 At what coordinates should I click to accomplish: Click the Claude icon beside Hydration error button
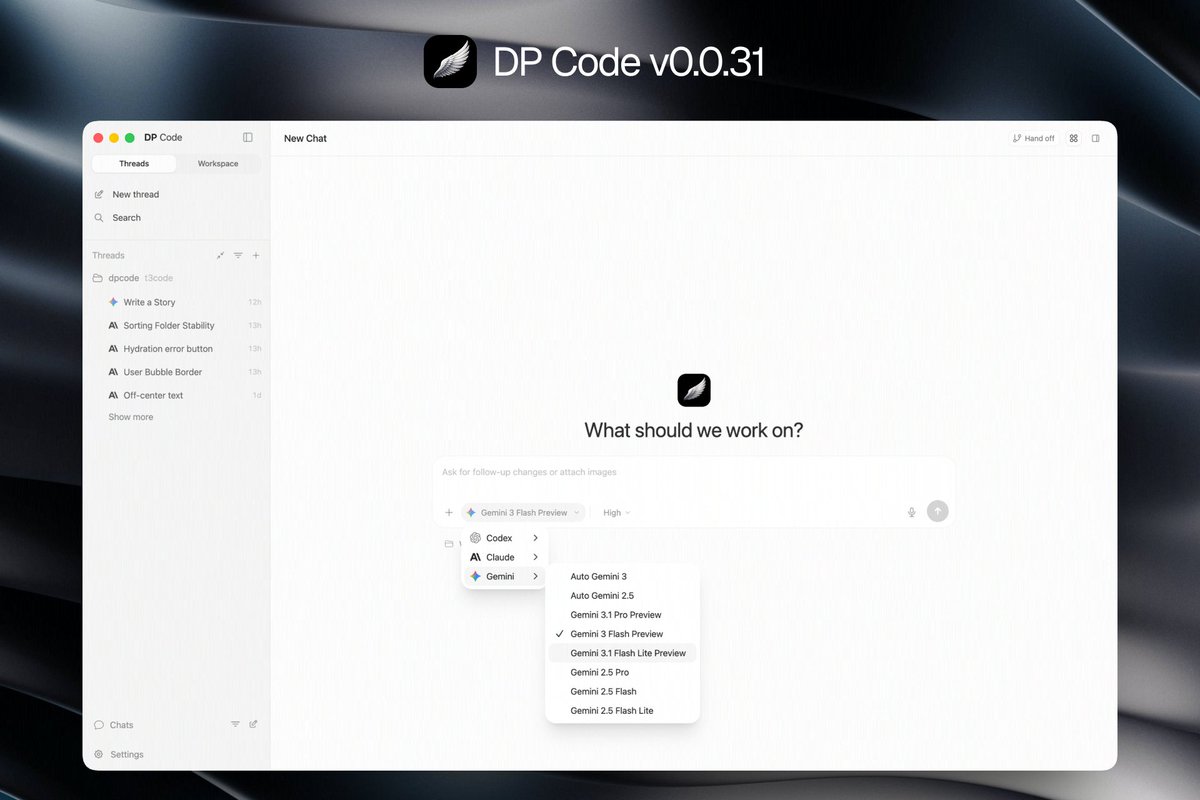point(113,348)
